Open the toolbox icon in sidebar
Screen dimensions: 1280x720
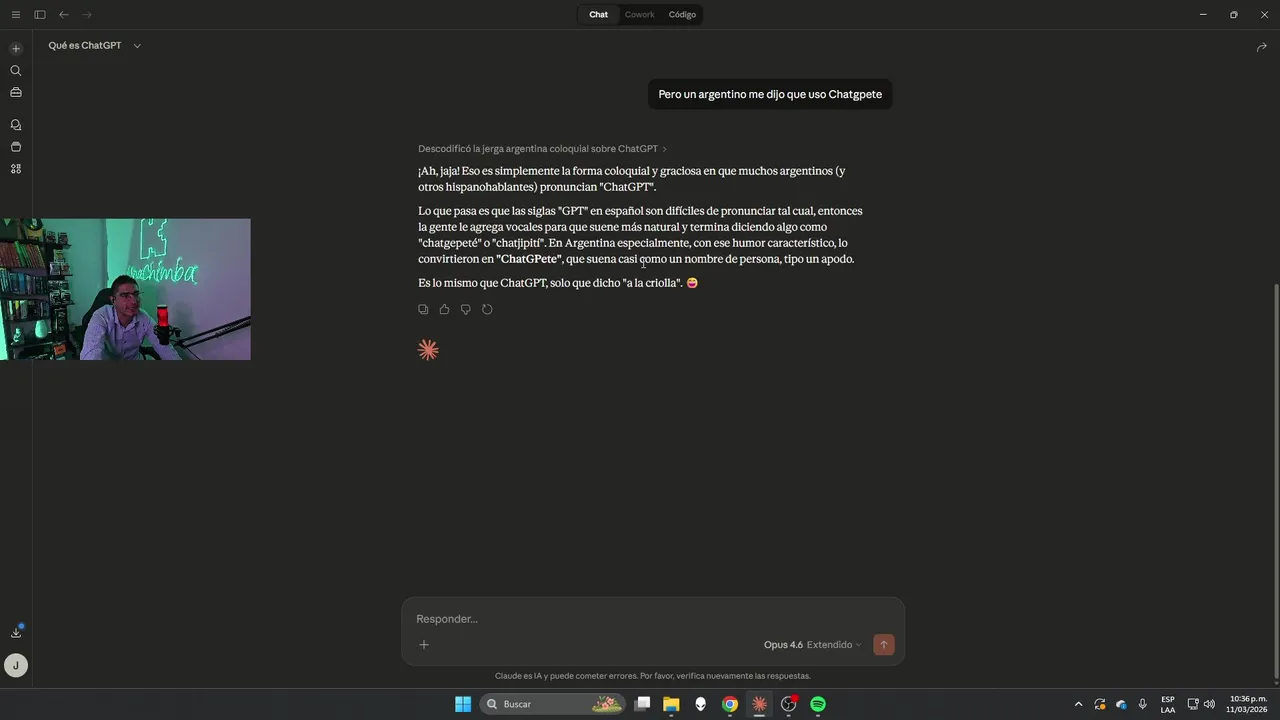point(15,92)
